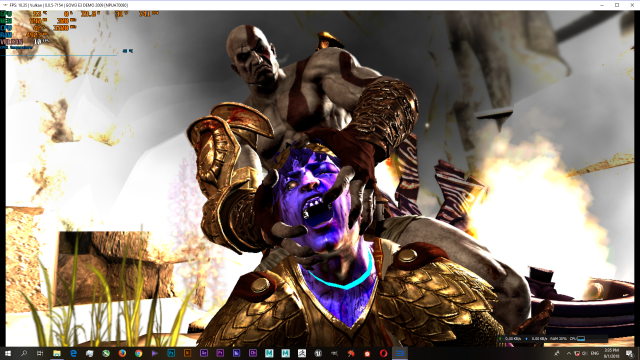Open the green round taskbar icon
The width and height of the screenshot is (640, 360).
(106, 353)
